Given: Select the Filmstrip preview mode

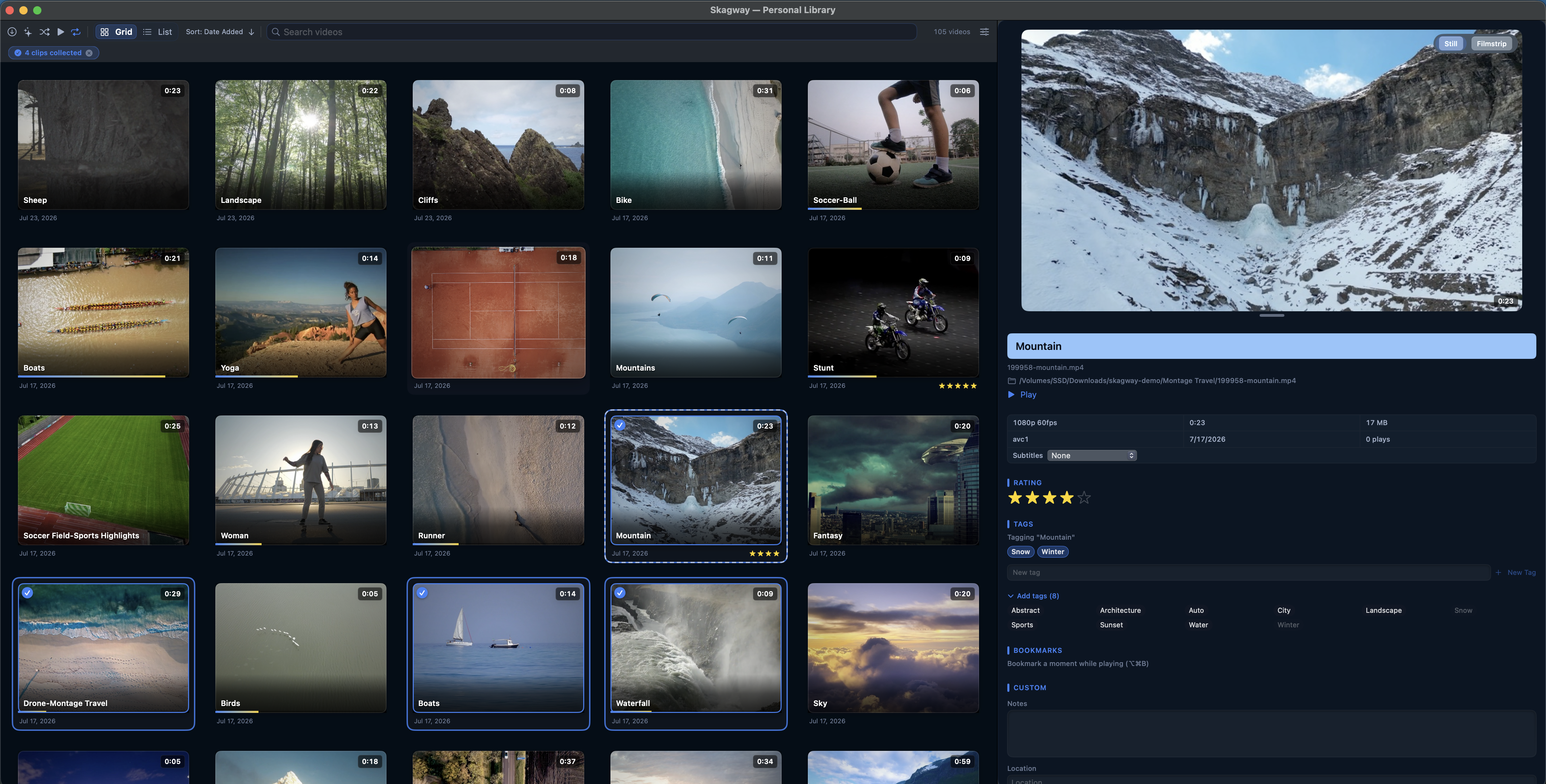Looking at the screenshot, I should [1491, 44].
